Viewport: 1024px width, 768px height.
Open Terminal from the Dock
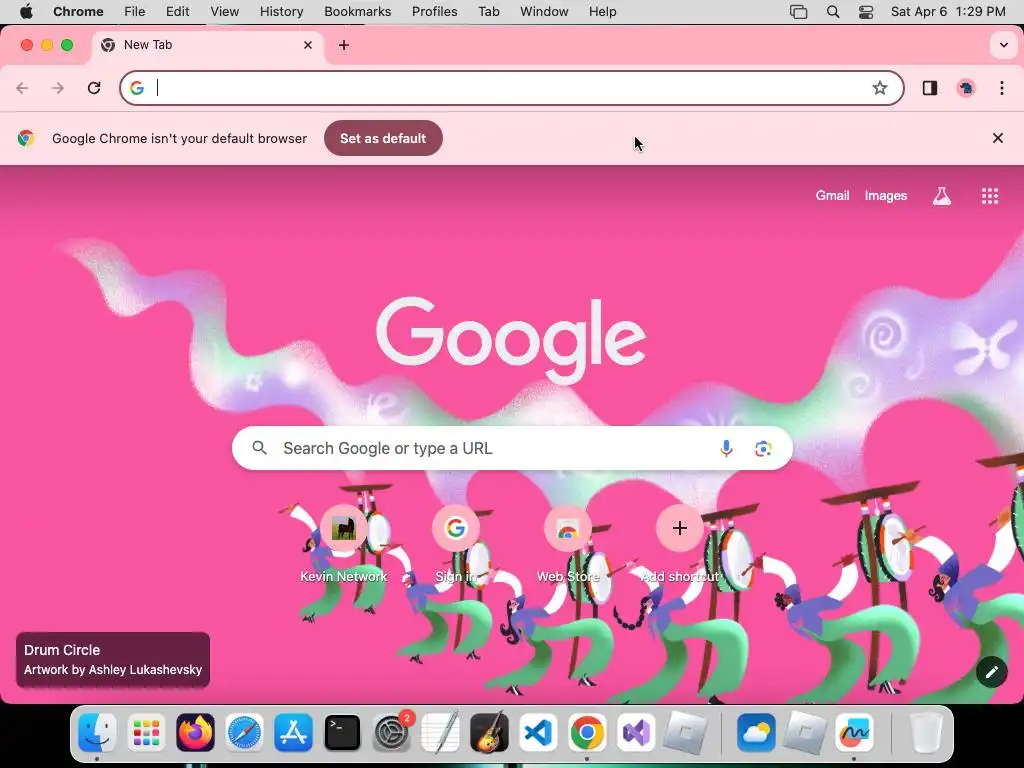[x=342, y=733]
